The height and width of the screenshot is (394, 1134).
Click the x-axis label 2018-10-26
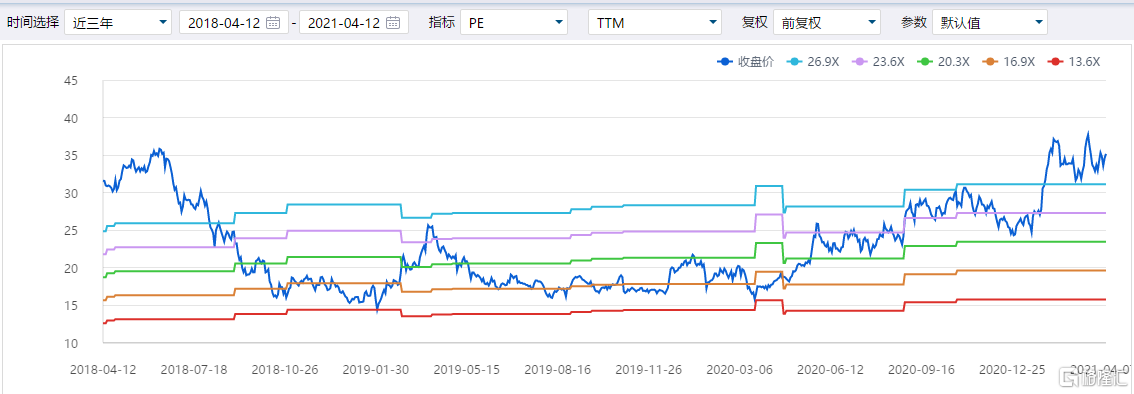coord(284,369)
